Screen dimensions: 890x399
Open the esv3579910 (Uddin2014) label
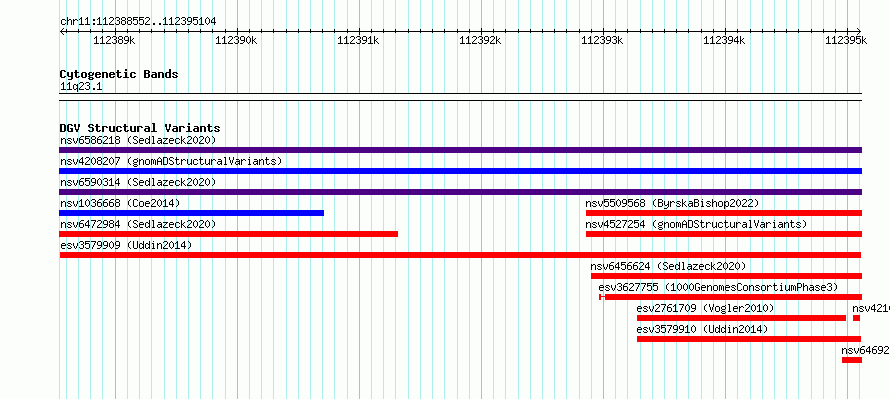[702, 329]
